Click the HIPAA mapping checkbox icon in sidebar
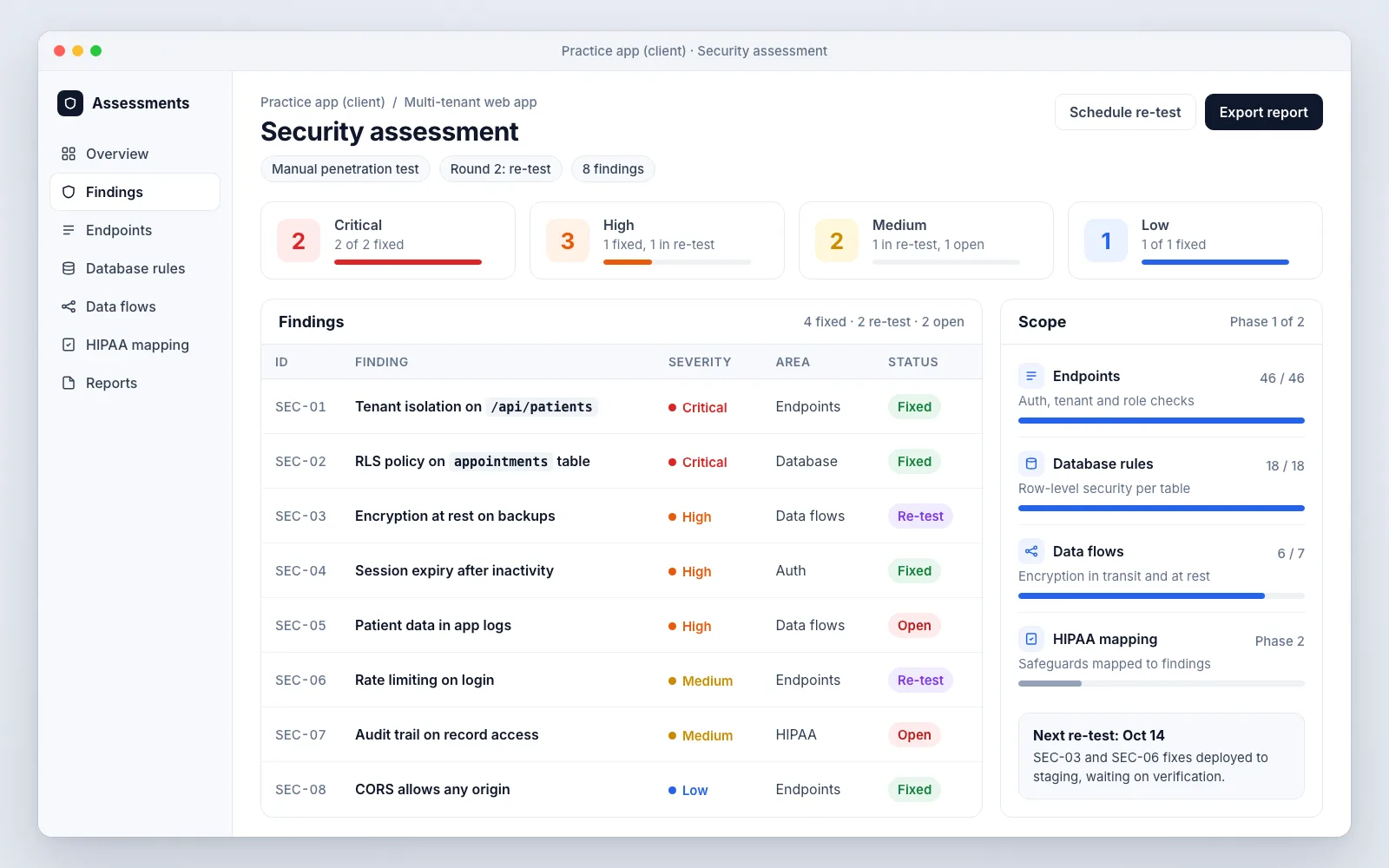1389x868 pixels. 69,345
